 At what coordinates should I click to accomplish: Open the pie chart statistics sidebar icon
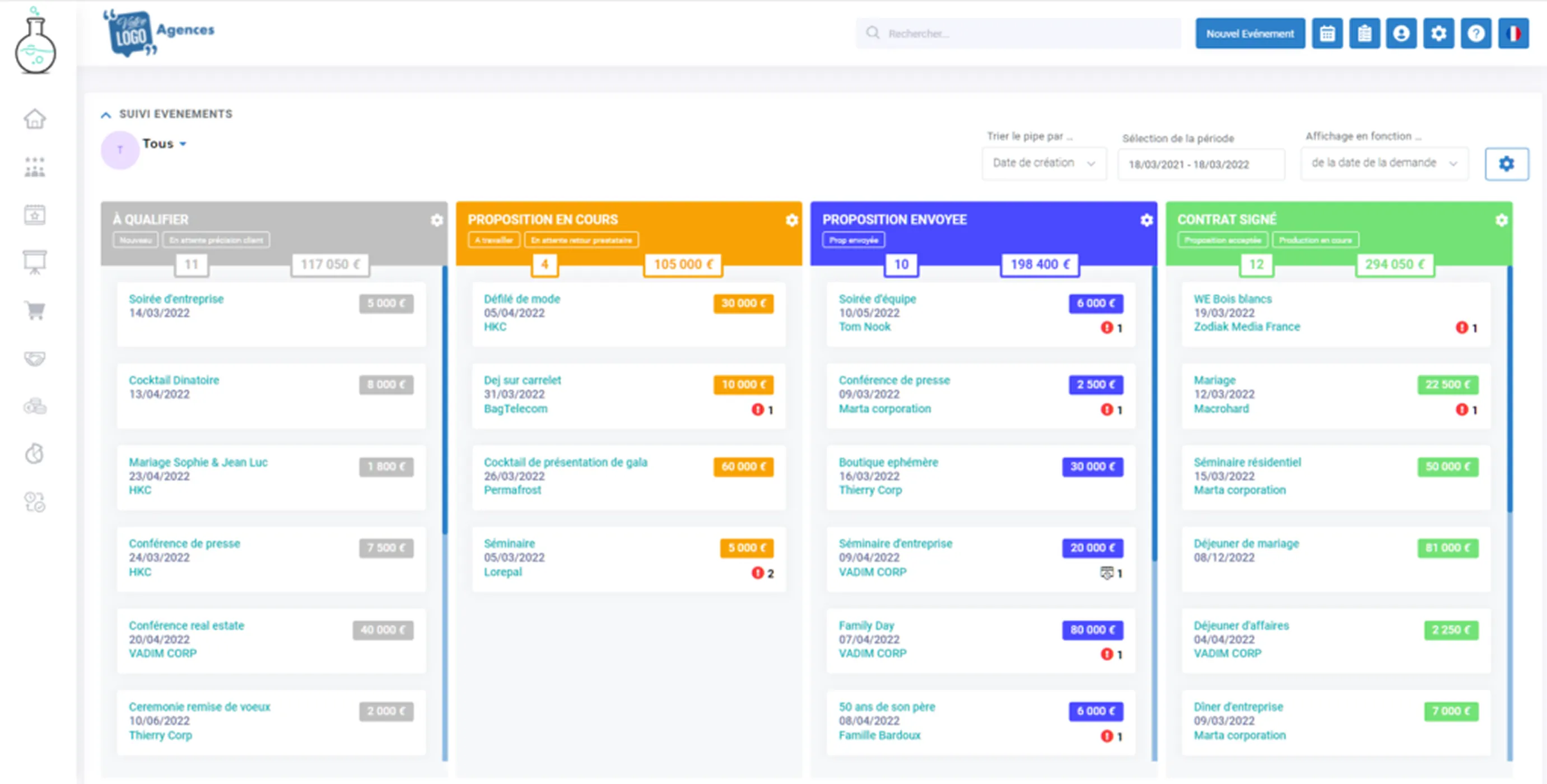[34, 454]
